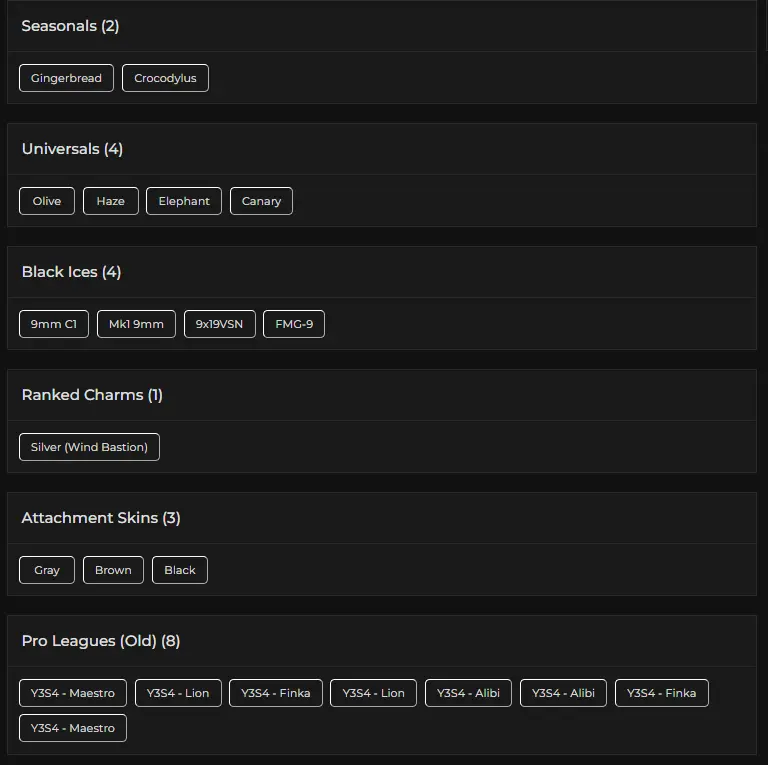The height and width of the screenshot is (765, 768).
Task: Select the Silver (Wind Bastion) charm tag
Action: click(x=89, y=447)
